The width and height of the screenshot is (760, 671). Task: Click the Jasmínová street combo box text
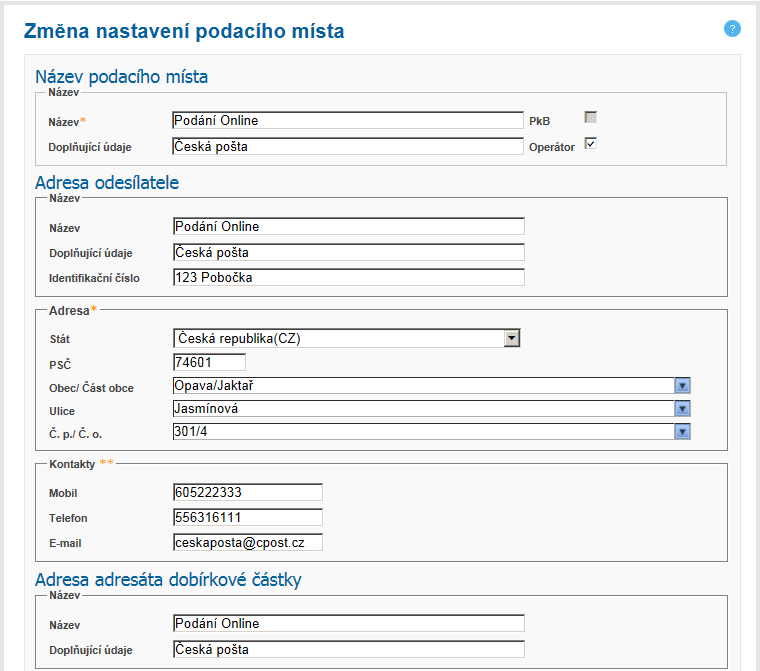[422, 409]
